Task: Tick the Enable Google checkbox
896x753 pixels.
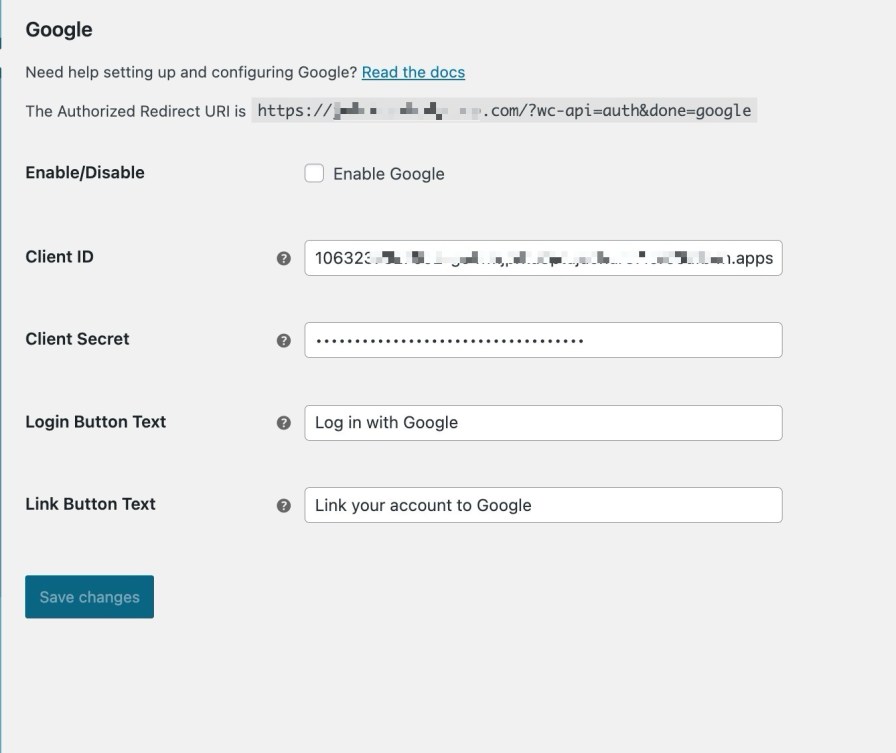Action: 314,173
